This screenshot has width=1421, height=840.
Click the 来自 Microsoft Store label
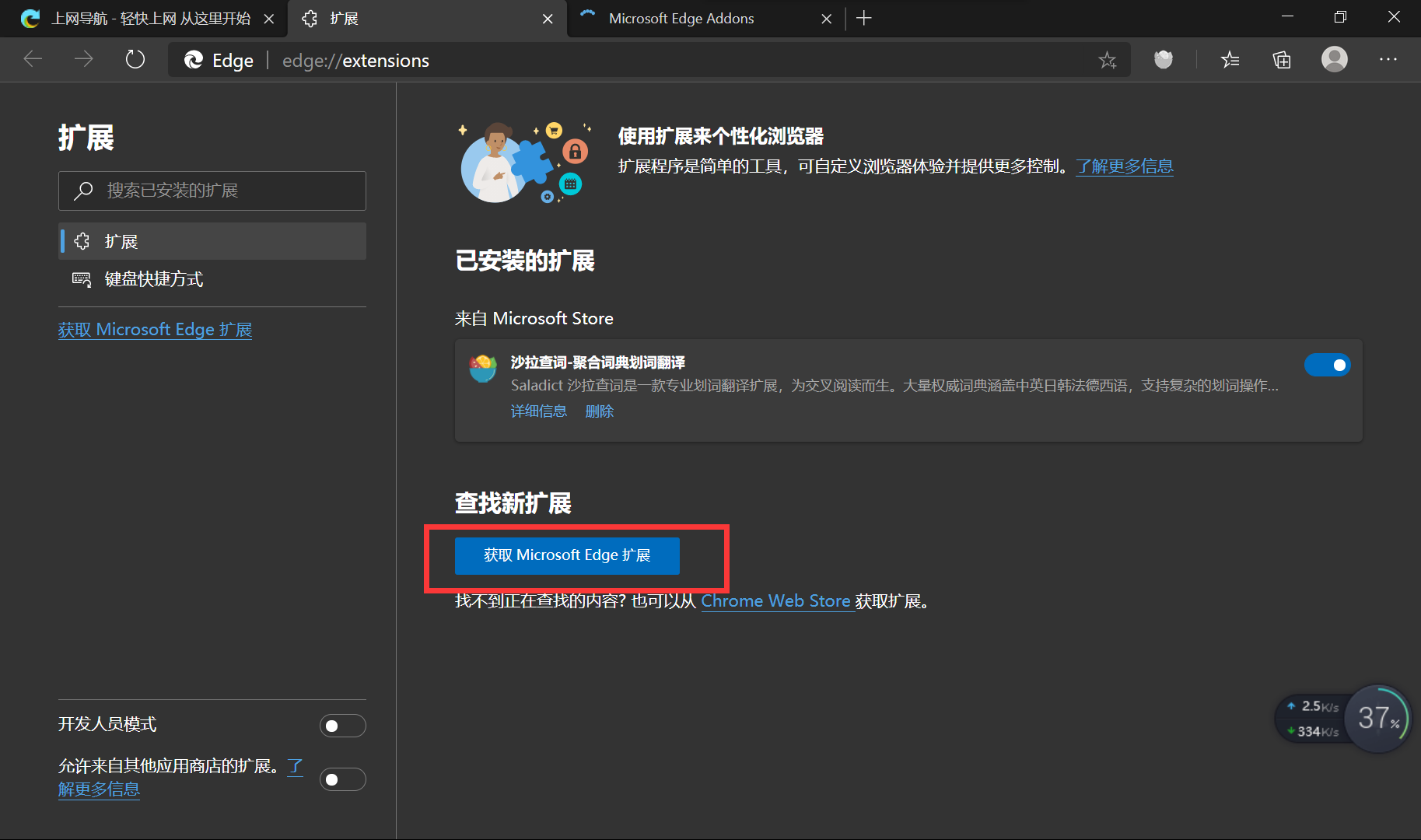534,318
